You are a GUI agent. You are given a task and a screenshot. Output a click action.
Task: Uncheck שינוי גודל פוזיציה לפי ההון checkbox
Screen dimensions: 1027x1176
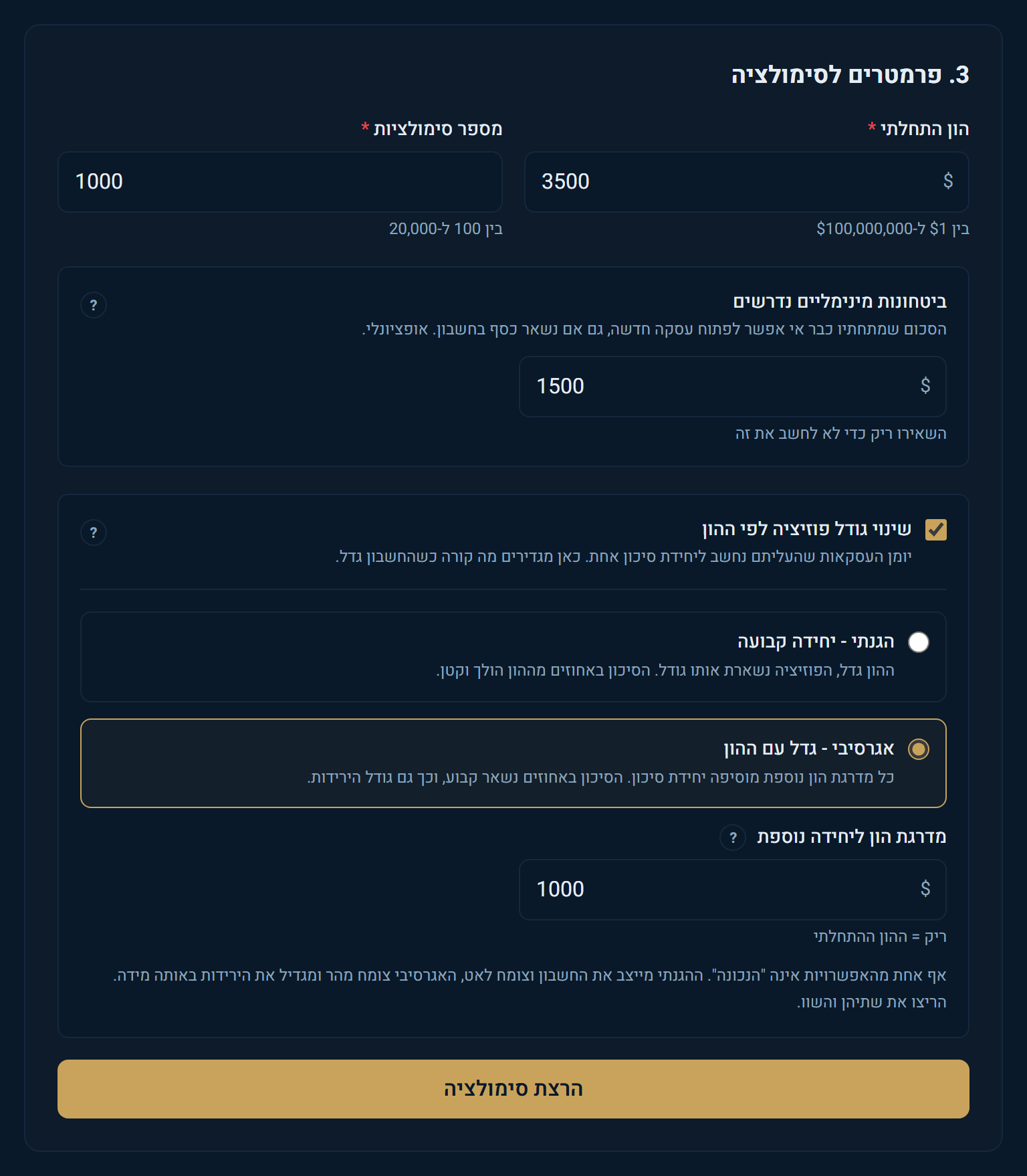(936, 530)
